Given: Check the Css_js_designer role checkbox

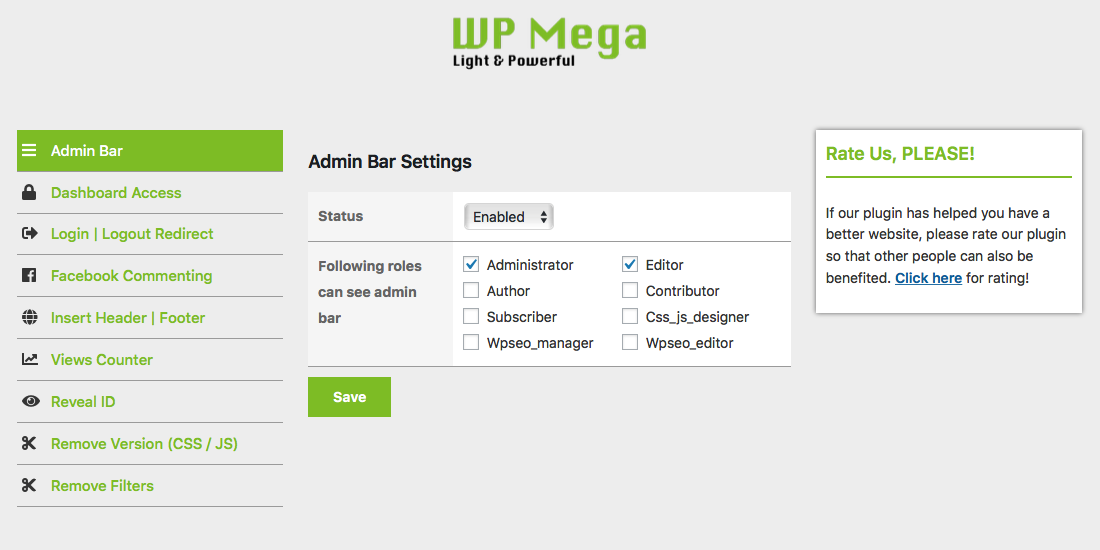Looking at the screenshot, I should coord(630,316).
